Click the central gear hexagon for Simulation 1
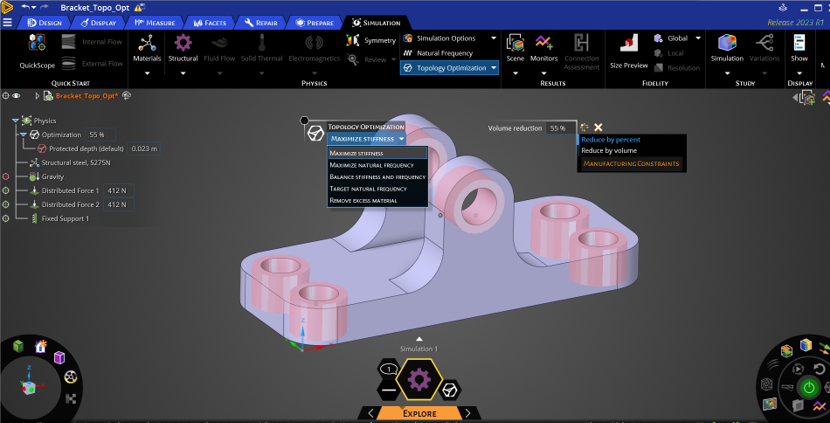The width and height of the screenshot is (830, 423). coord(419,379)
